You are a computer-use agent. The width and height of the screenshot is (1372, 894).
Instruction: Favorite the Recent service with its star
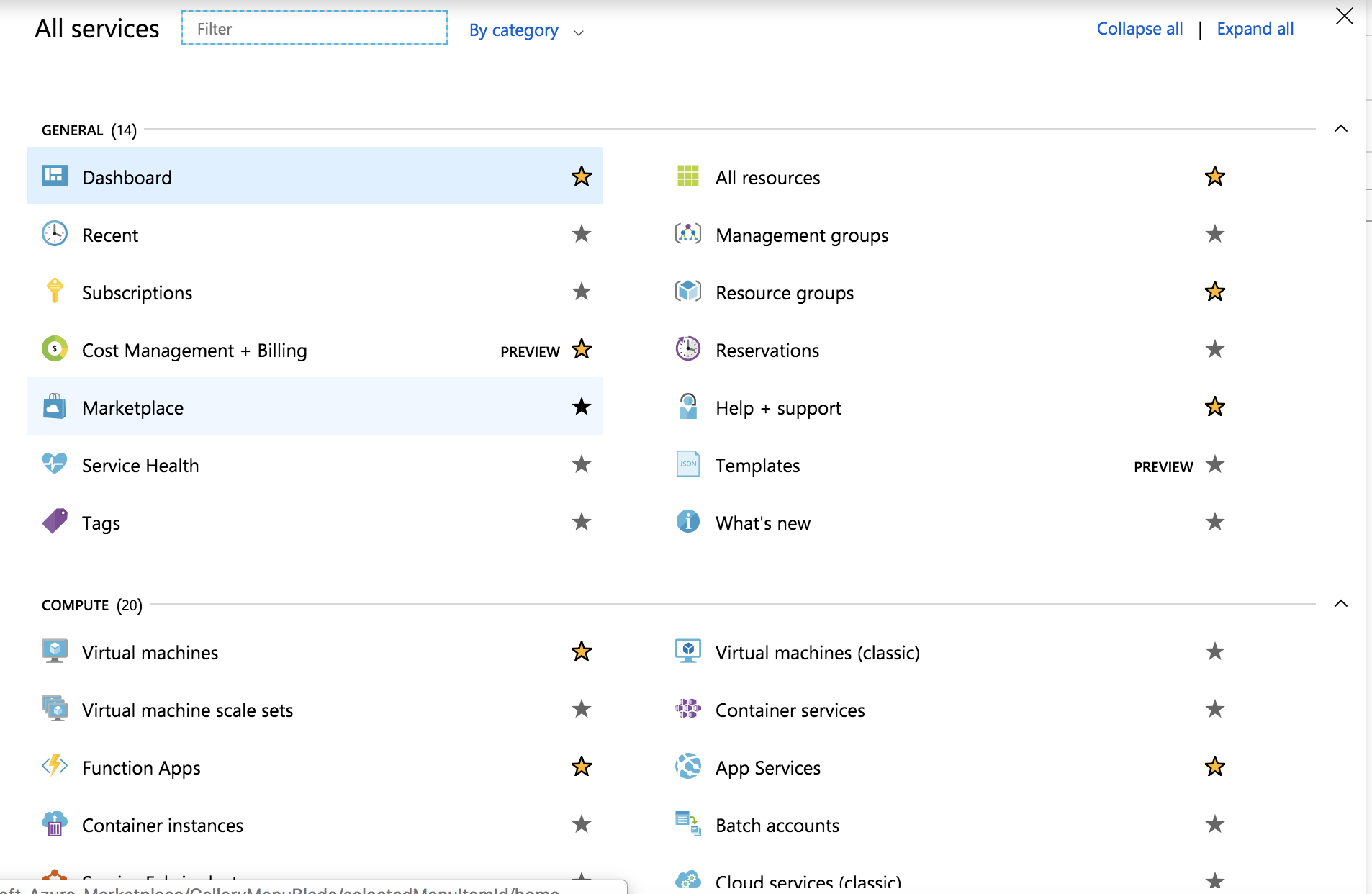(x=581, y=234)
